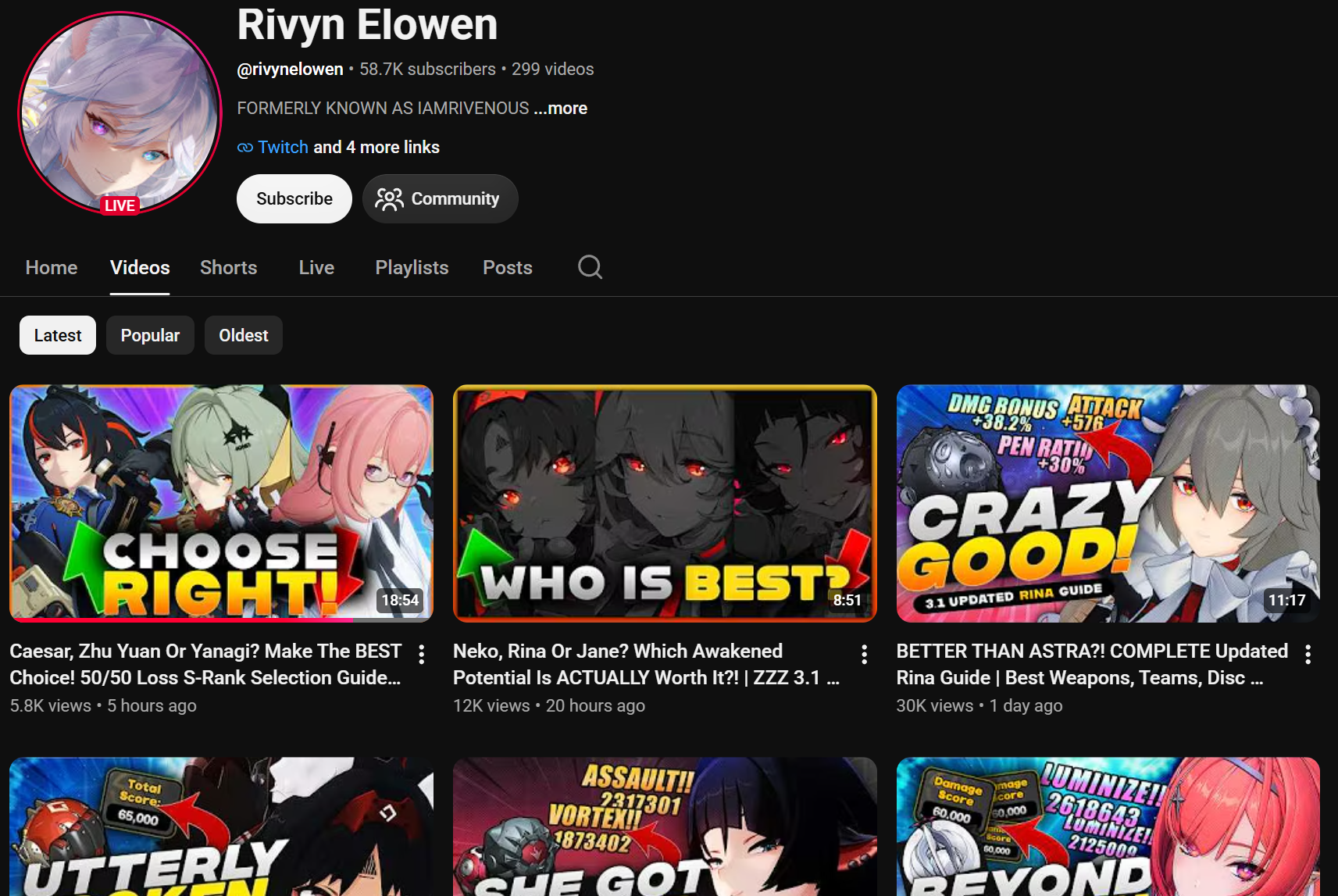The image size is (1338, 896).
Task: Play the CRAZY GOOD Rina guide thumbnail
Action: (x=1108, y=503)
